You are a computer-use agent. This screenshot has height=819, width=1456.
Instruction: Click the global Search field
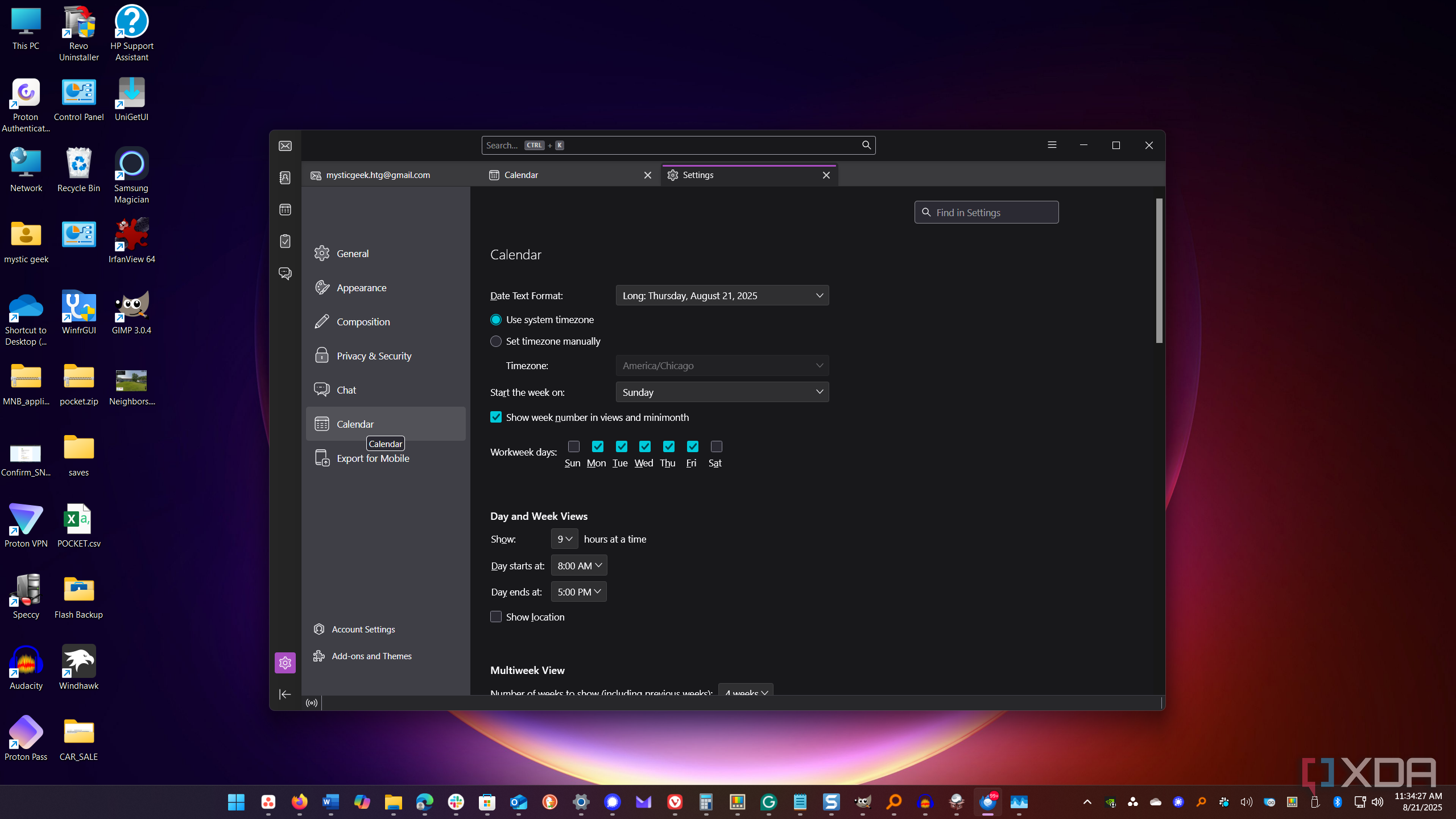pos(678,146)
